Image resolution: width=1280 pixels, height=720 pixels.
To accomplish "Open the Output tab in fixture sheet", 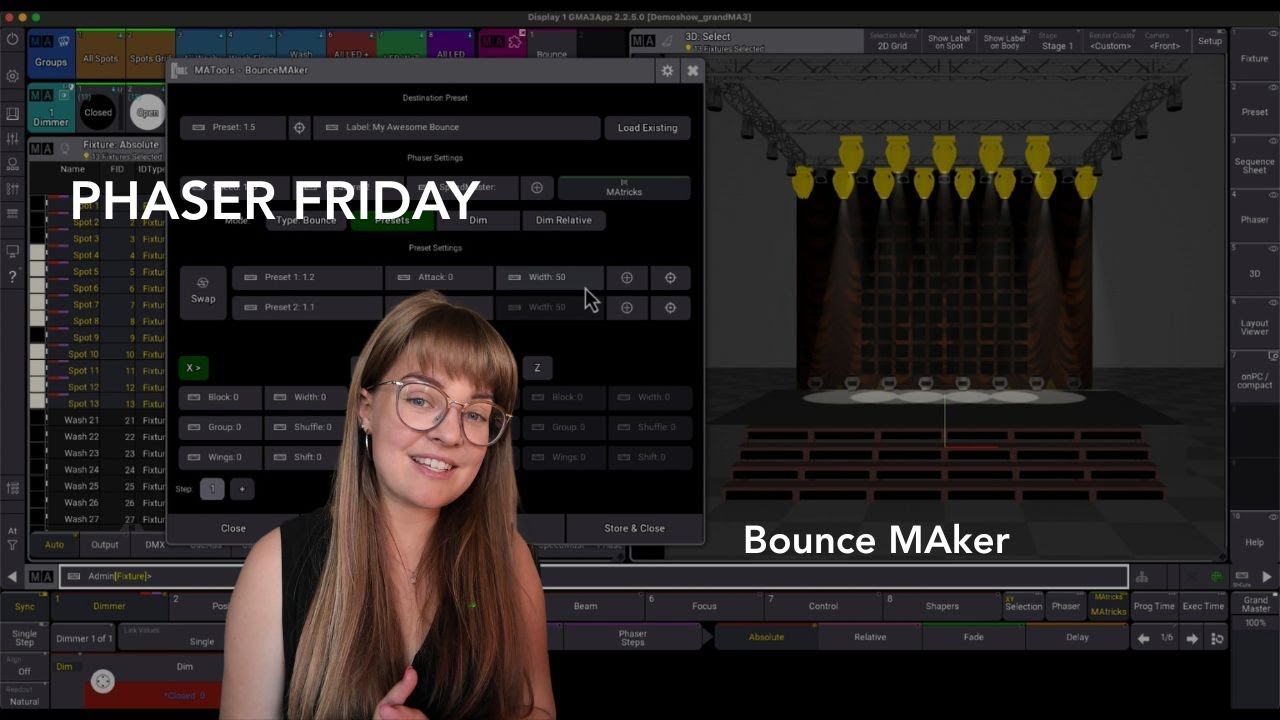I will pyautogui.click(x=105, y=545).
